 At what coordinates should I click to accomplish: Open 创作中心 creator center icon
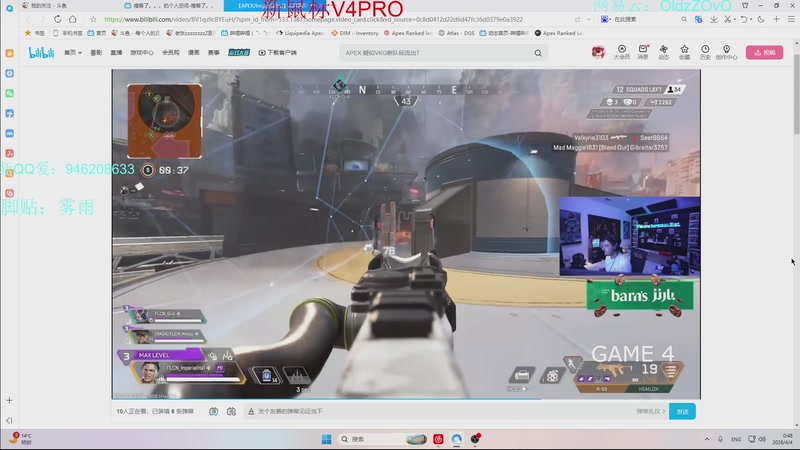[727, 52]
